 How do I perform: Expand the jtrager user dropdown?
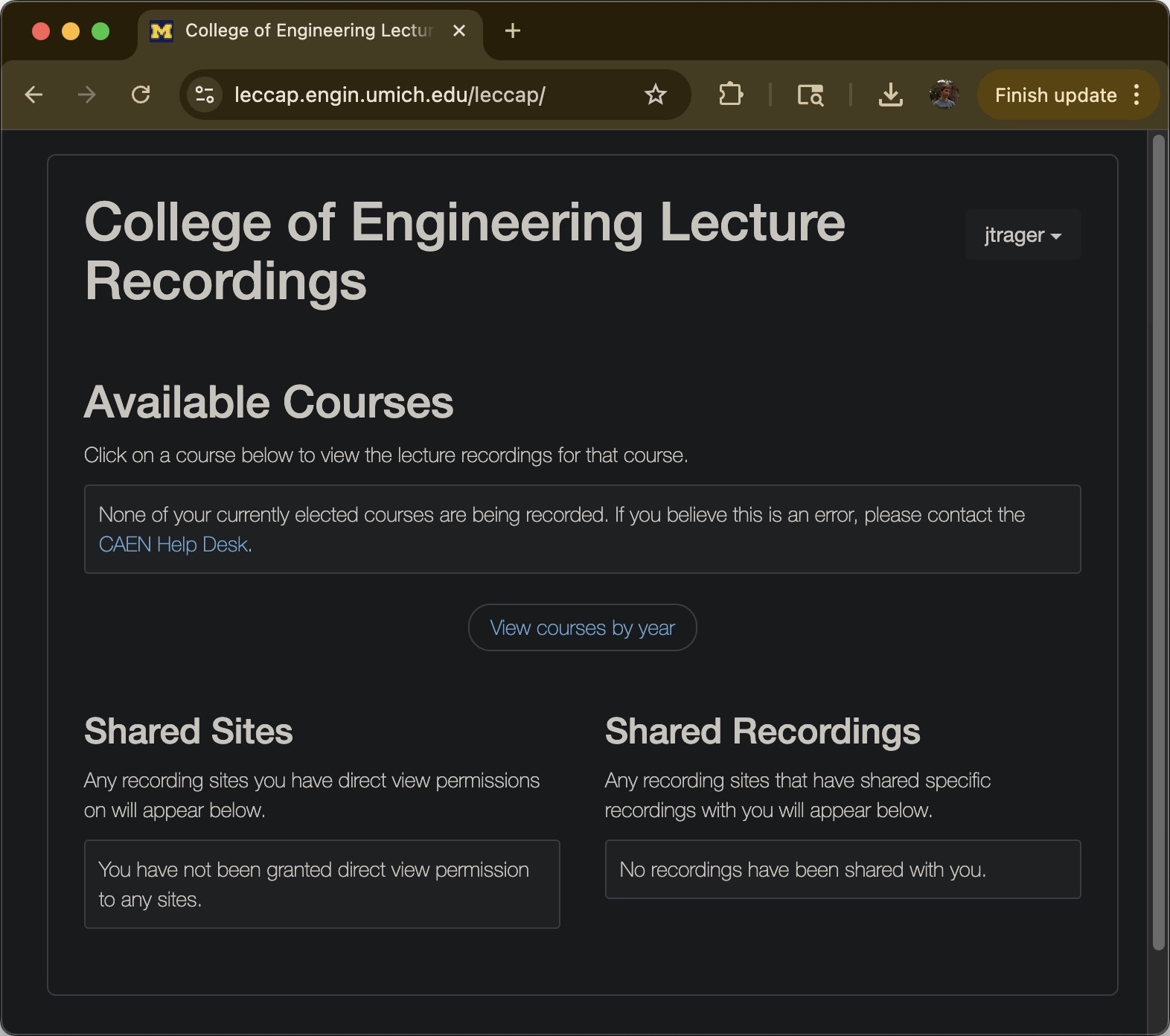click(1023, 235)
